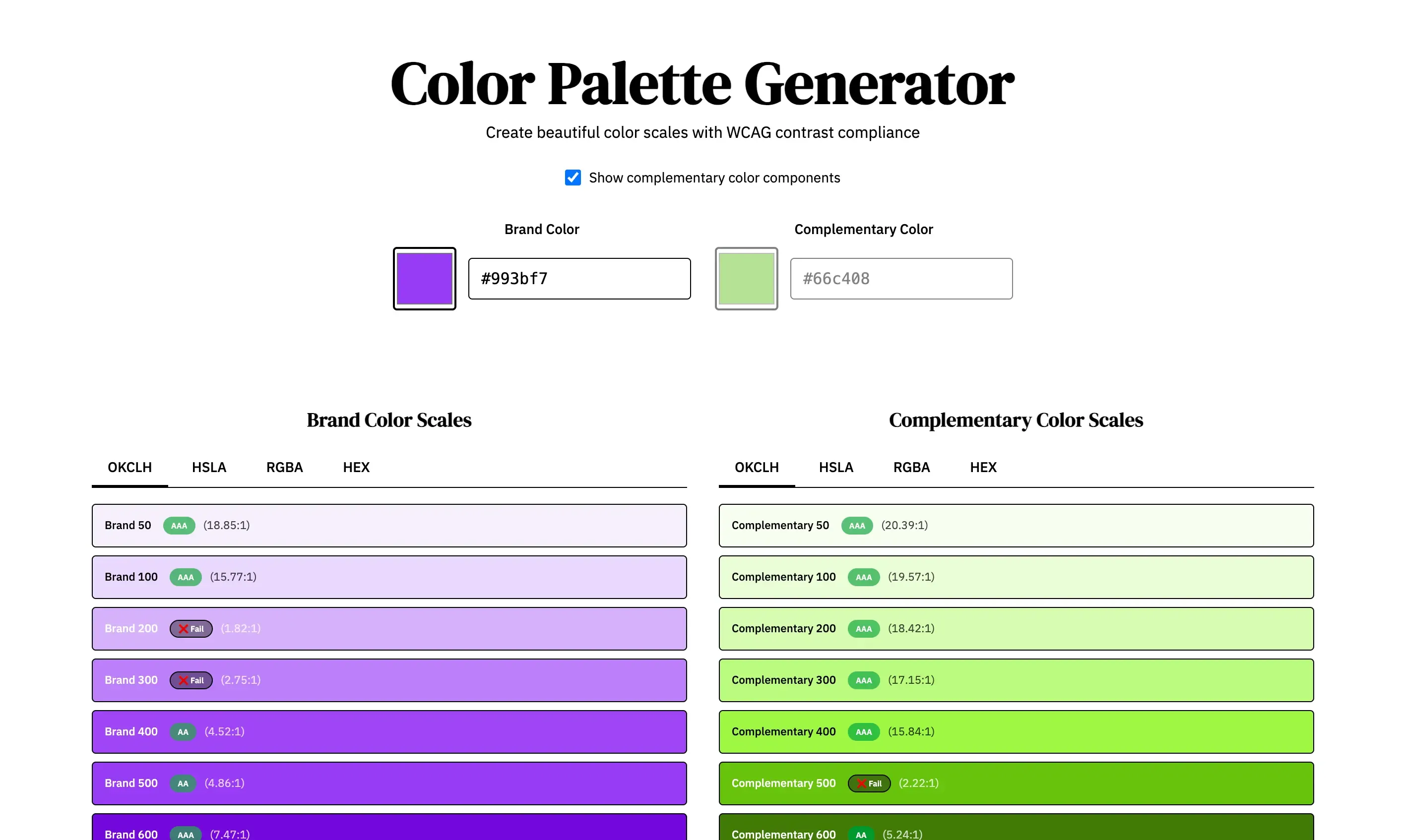
Task: Click the AAA badge on Brand 50
Action: click(179, 525)
